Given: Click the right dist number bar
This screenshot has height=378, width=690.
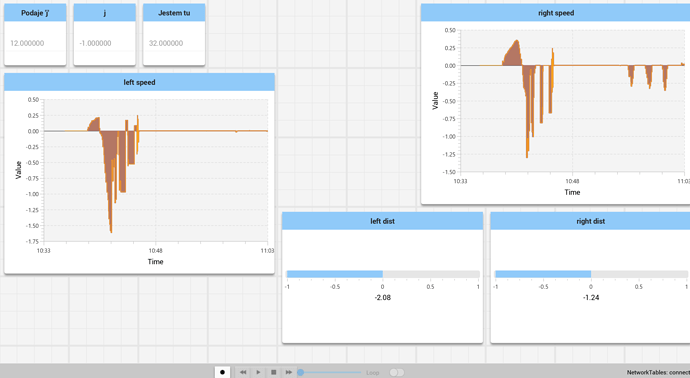Looking at the screenshot, I should [591, 274].
